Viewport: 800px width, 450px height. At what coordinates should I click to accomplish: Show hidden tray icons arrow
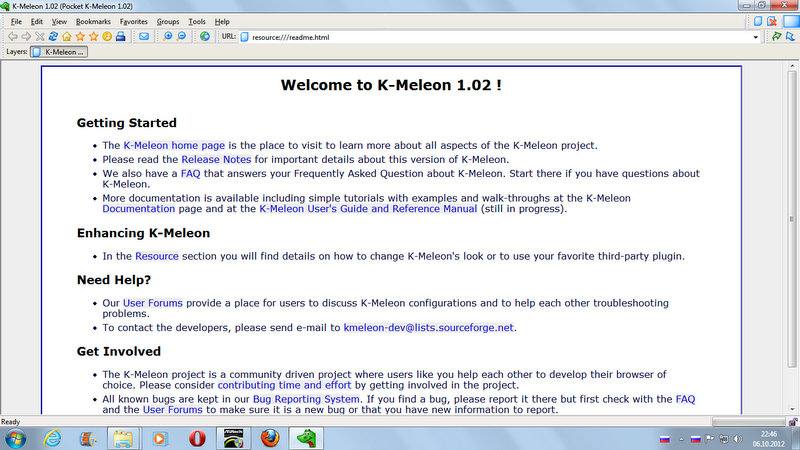coord(681,439)
